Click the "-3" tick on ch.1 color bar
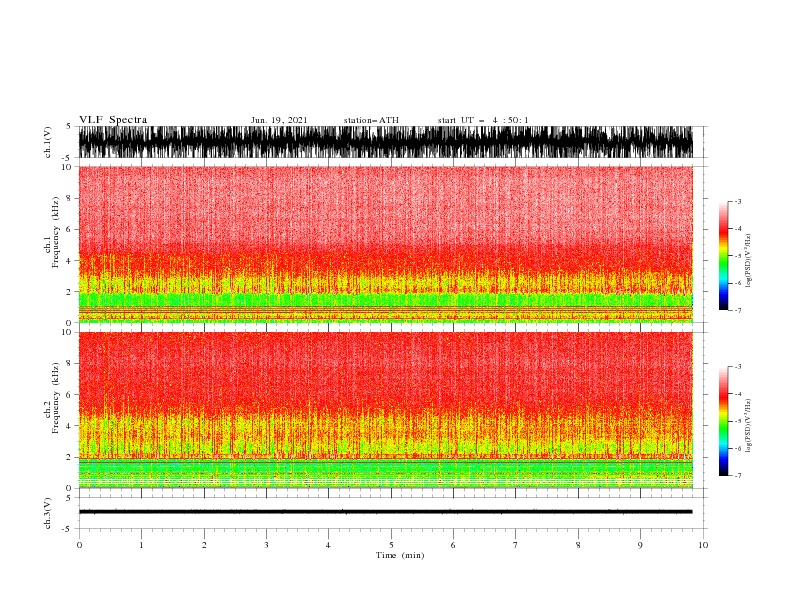Viewport: 792px width, 612px height. click(738, 201)
